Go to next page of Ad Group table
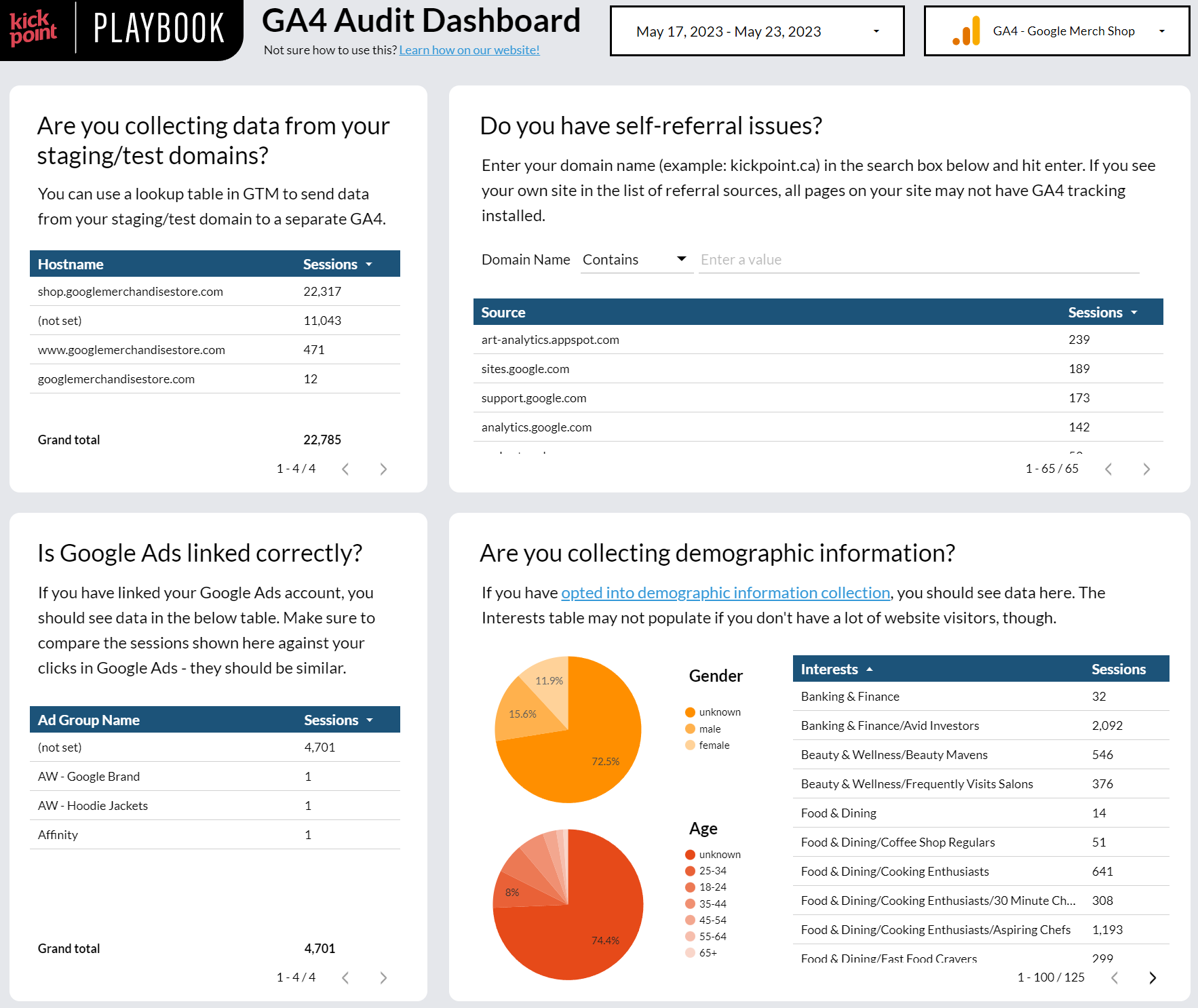This screenshot has width=1198, height=1008. coord(383,977)
